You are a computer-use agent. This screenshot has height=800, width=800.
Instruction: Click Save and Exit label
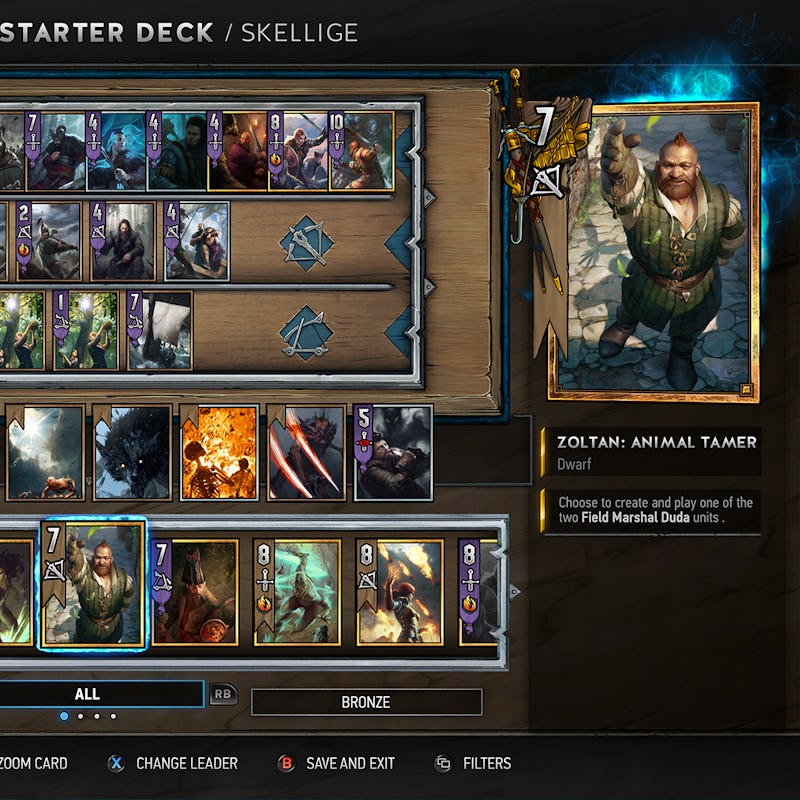coord(351,763)
